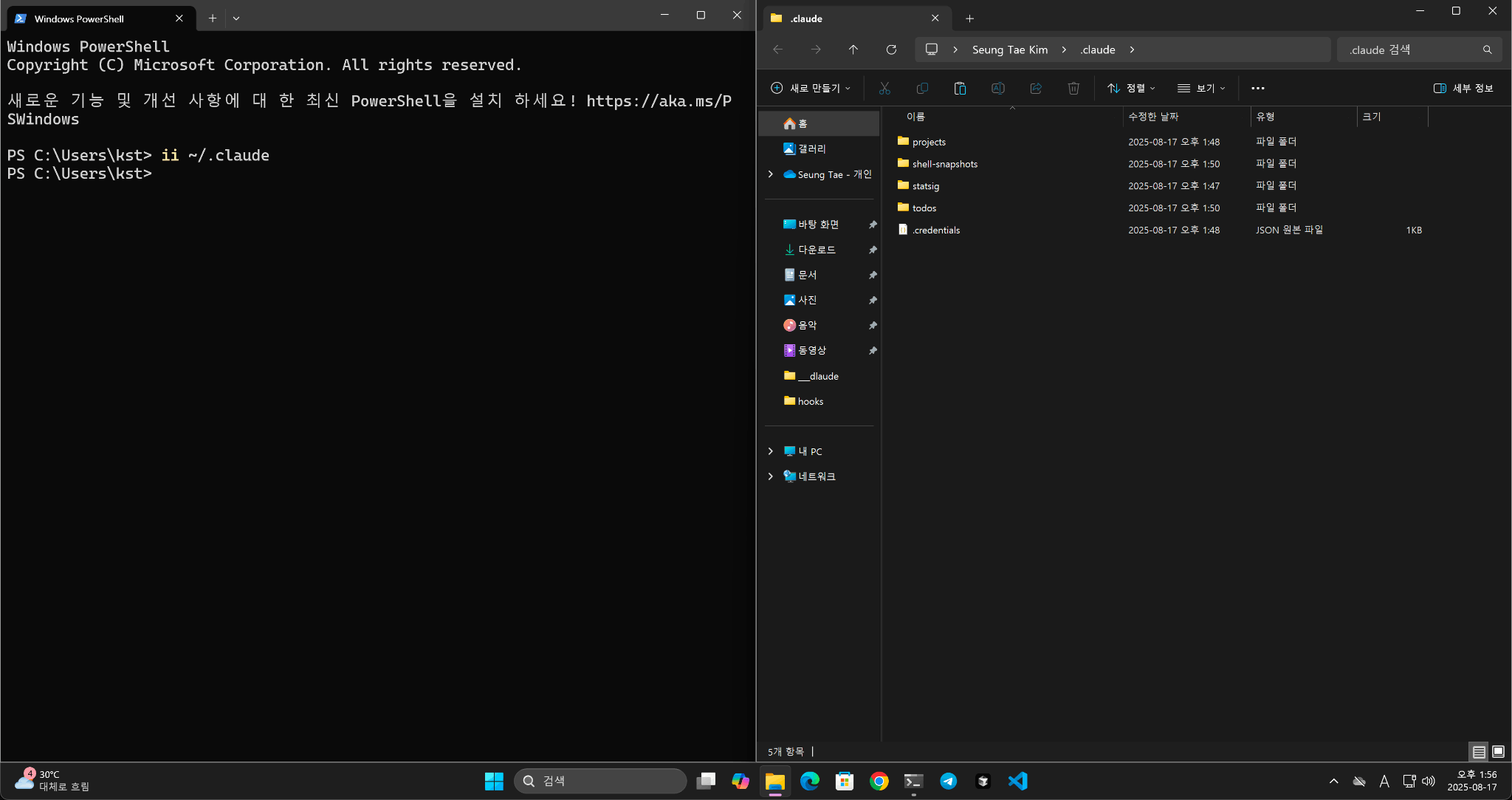Image resolution: width=1512 pixels, height=800 pixels.
Task: Sort by 수정한 날짜 column header
Action: (1186, 117)
